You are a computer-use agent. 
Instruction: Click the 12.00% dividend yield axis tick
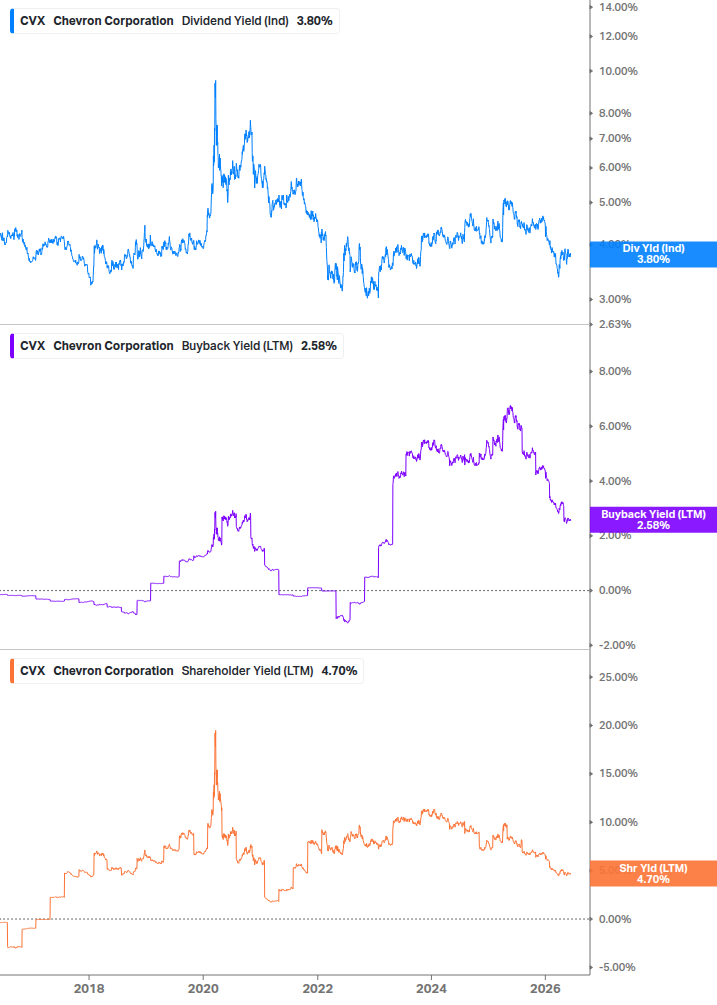pos(618,36)
